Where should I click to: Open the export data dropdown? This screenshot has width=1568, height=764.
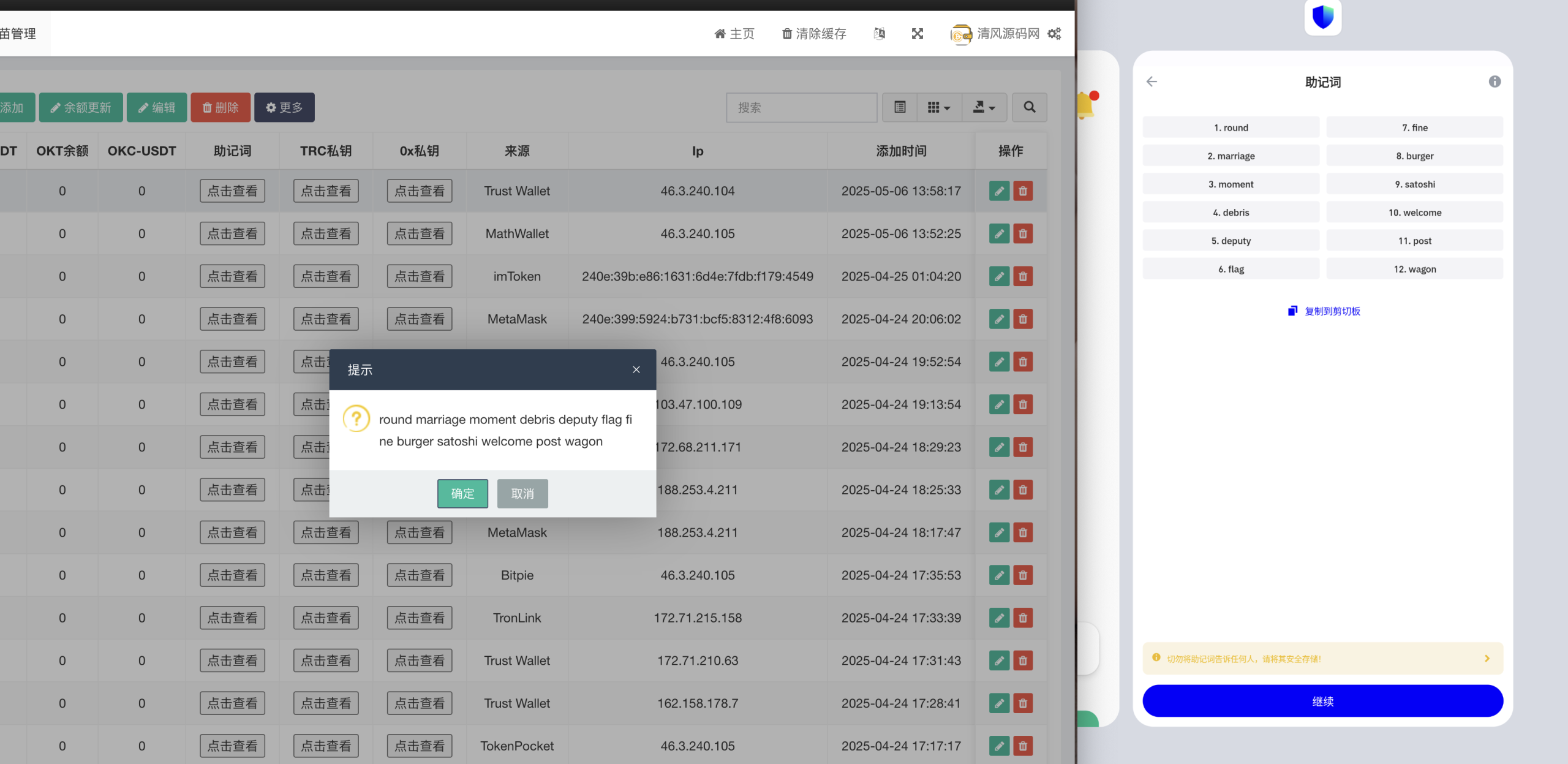point(984,107)
